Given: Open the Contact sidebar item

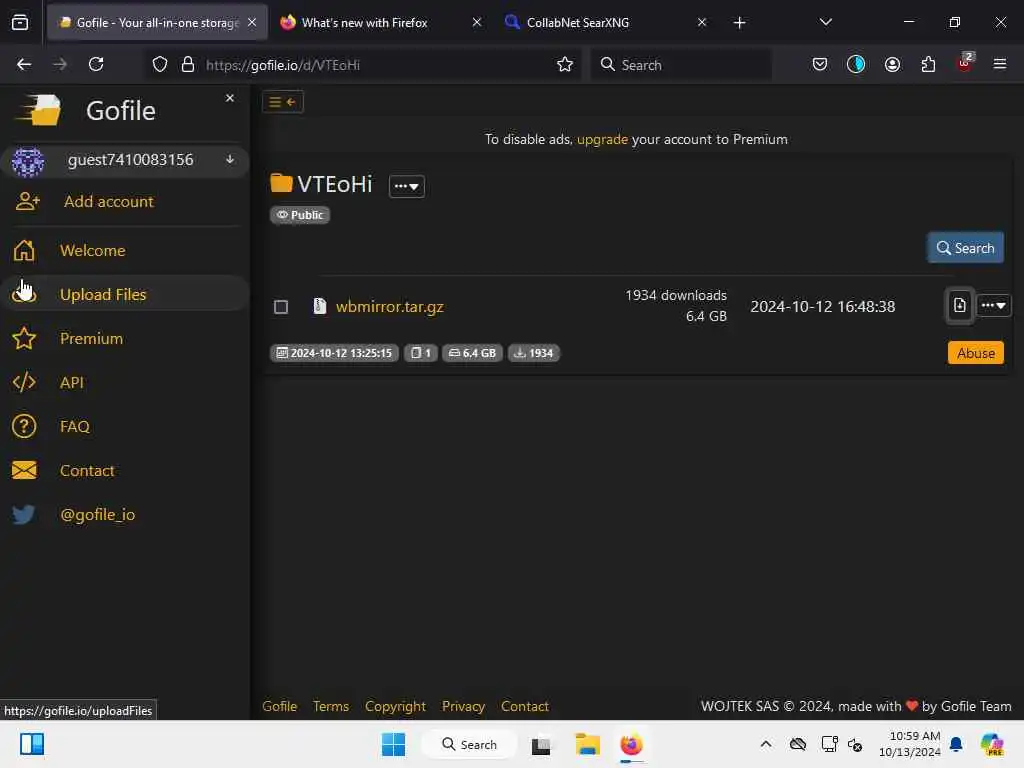Looking at the screenshot, I should (x=87, y=470).
